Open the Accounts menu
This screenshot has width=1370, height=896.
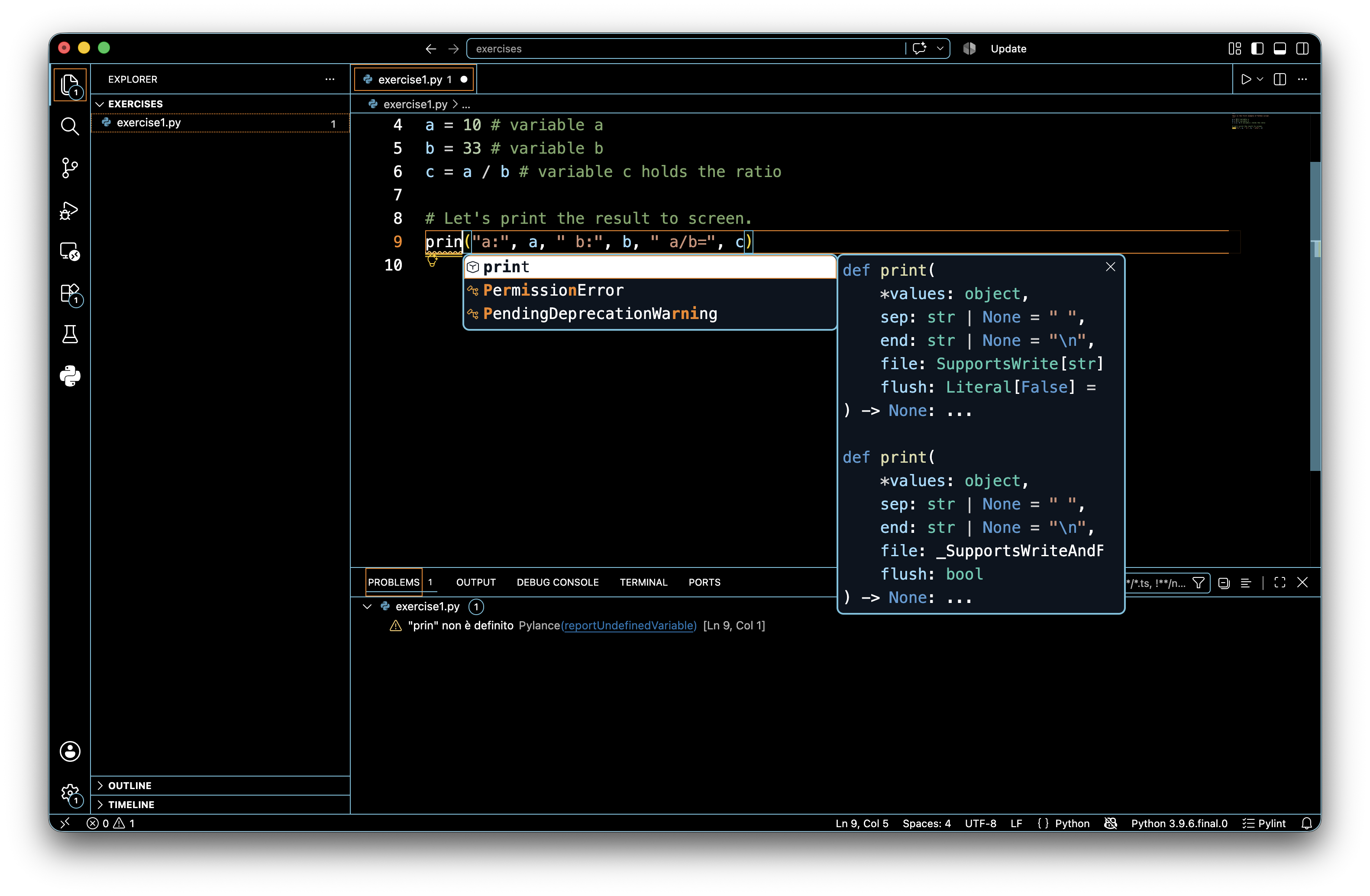click(70, 751)
